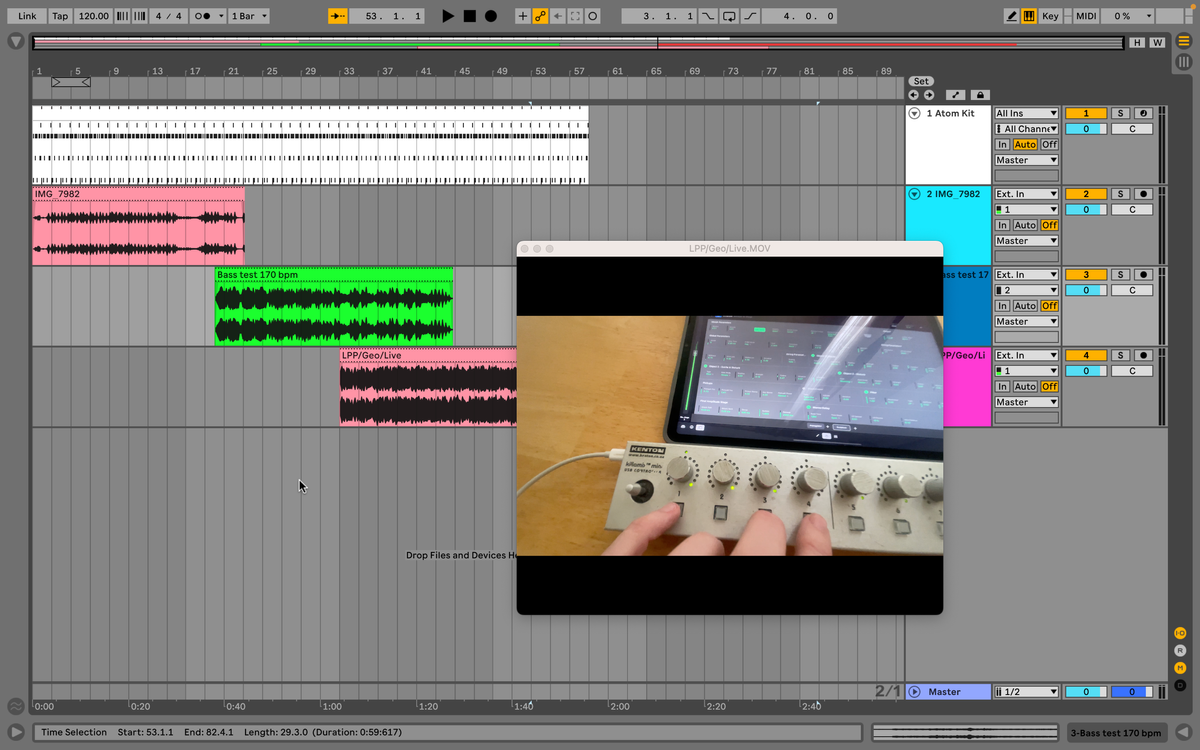Enable Draw Mode pencil icon
The height and width of the screenshot is (750, 1200).
pyautogui.click(x=1012, y=16)
